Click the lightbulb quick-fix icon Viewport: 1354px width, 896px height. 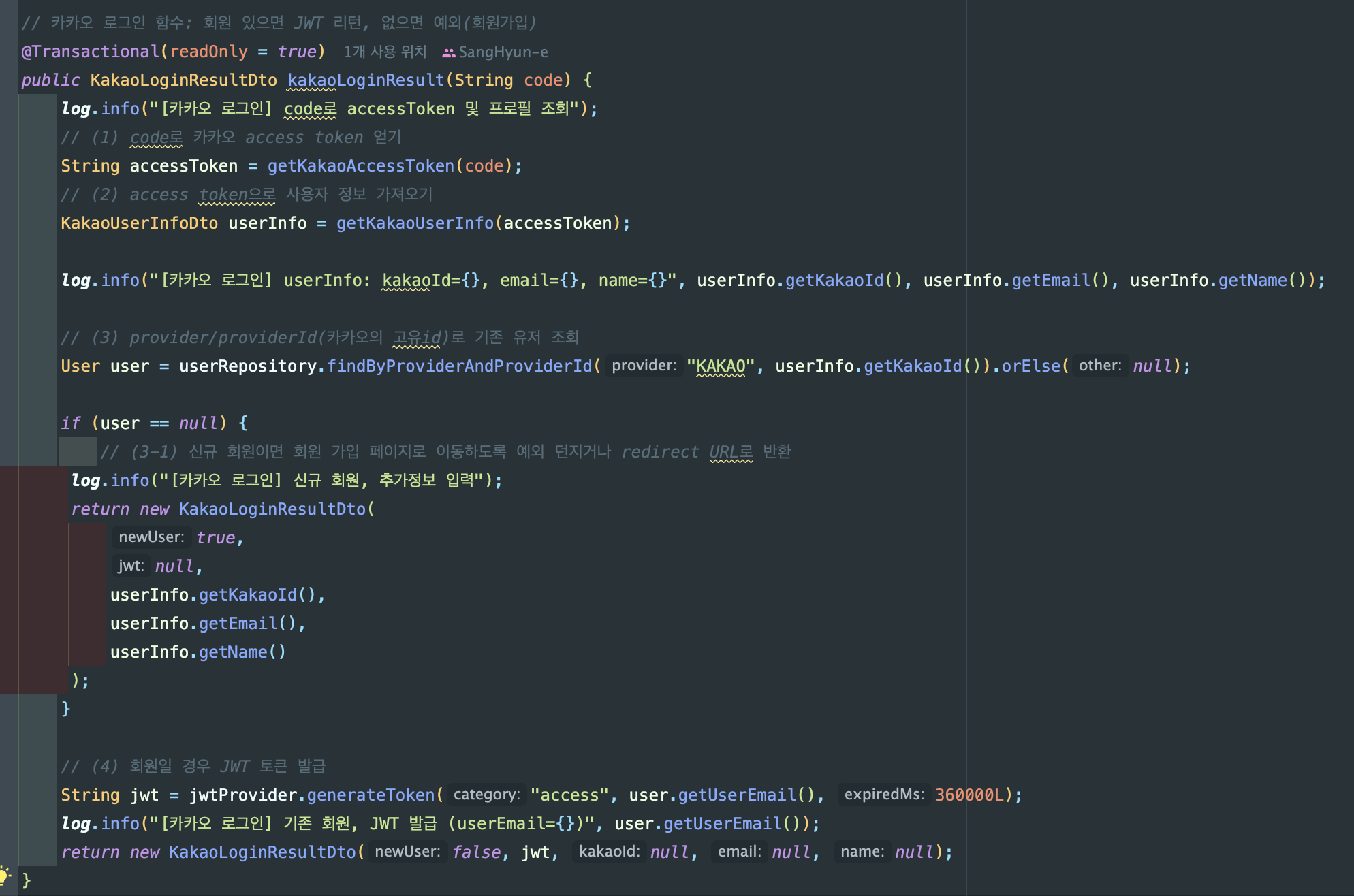click(4, 876)
